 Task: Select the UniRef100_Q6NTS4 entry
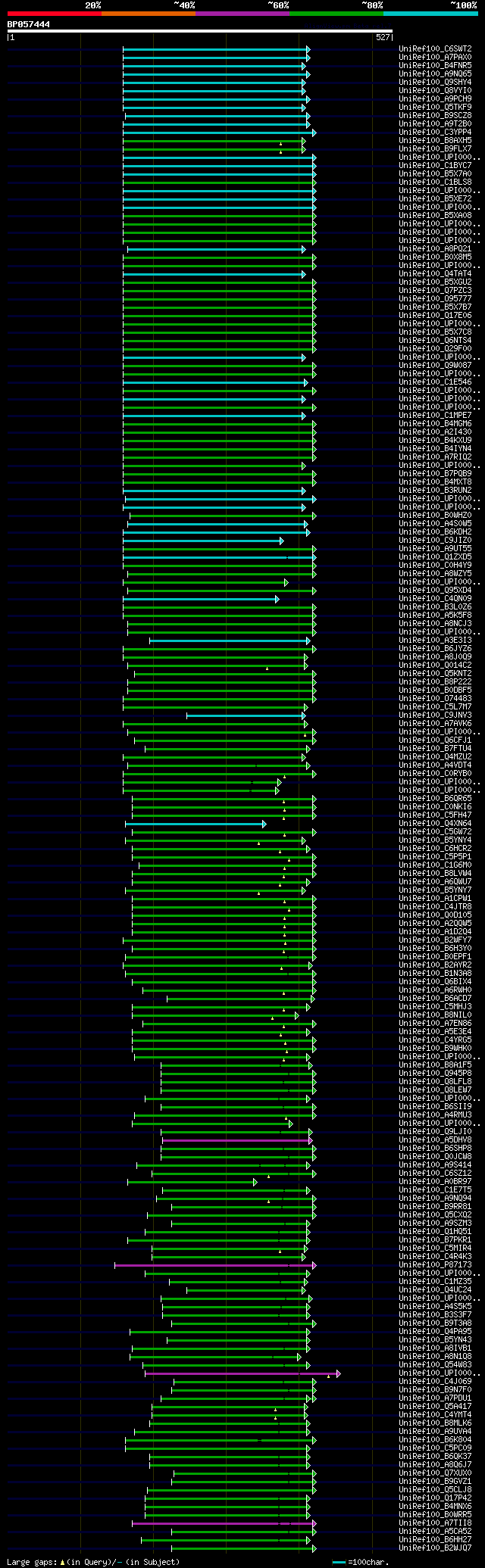pyautogui.click(x=435, y=341)
